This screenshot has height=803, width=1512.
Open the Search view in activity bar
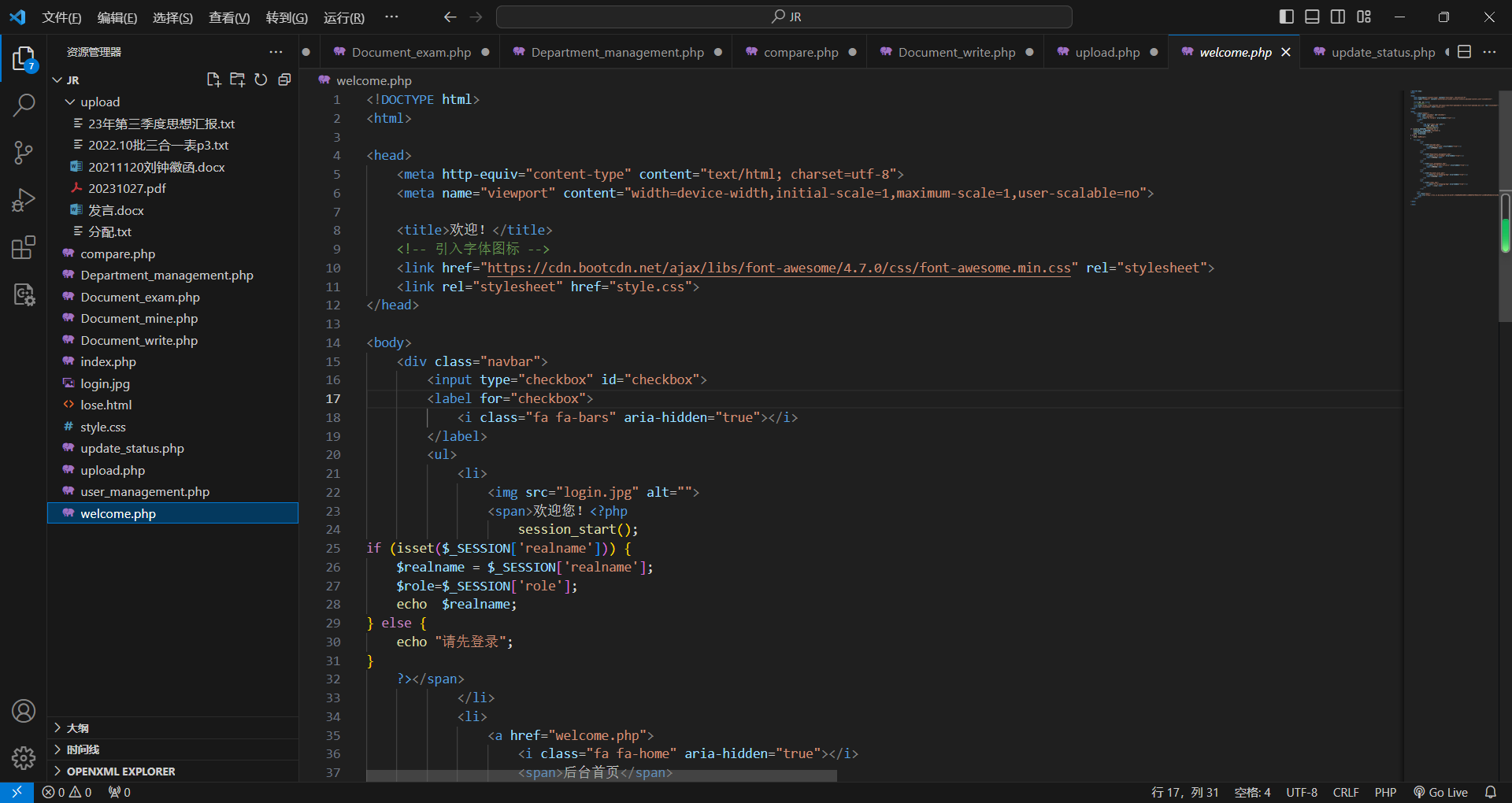(x=24, y=105)
